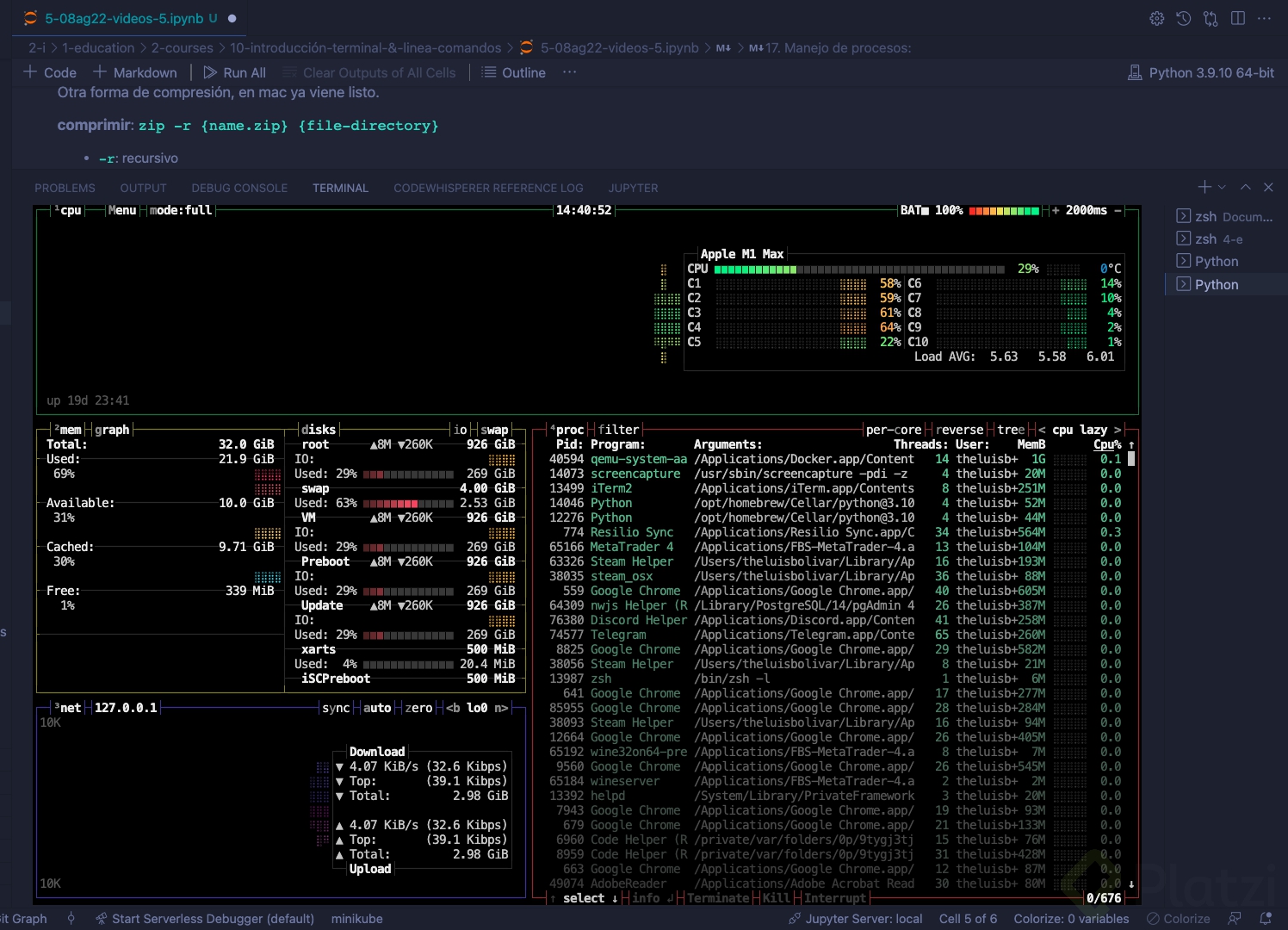Open the proc filter field in btop
The height and width of the screenshot is (930, 1288).
pos(618,430)
